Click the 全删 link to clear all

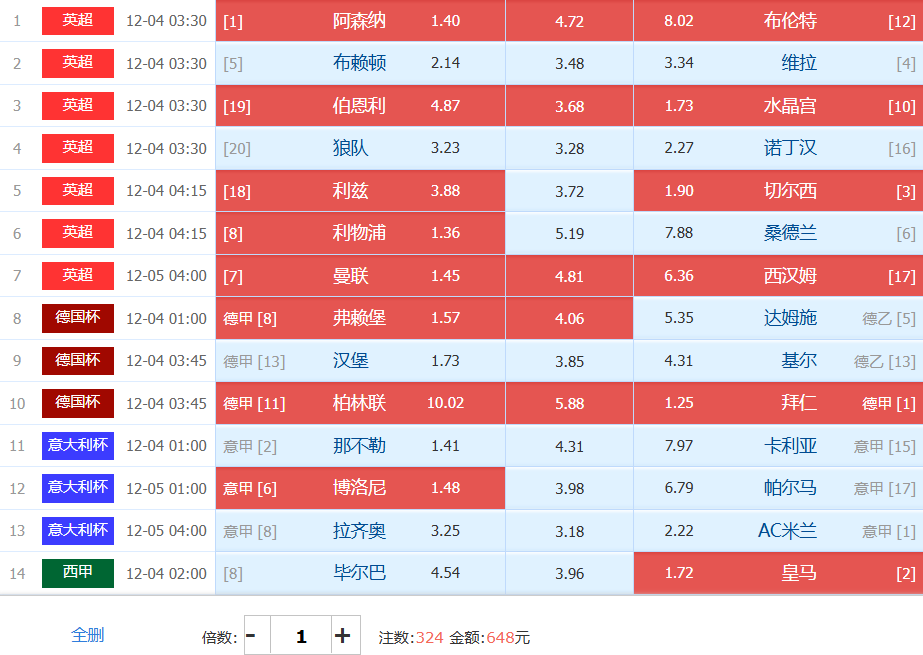[x=87, y=634]
